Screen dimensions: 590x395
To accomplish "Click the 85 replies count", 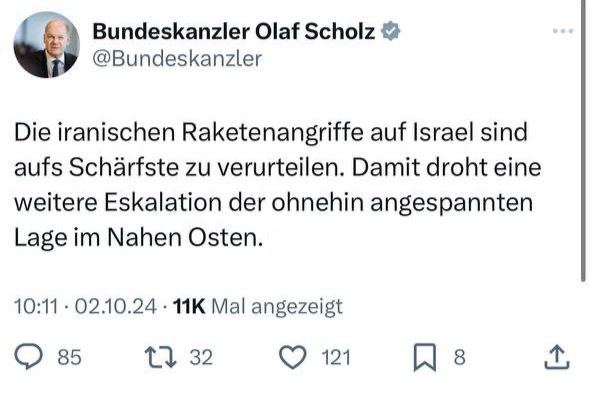I will click(70, 357).
